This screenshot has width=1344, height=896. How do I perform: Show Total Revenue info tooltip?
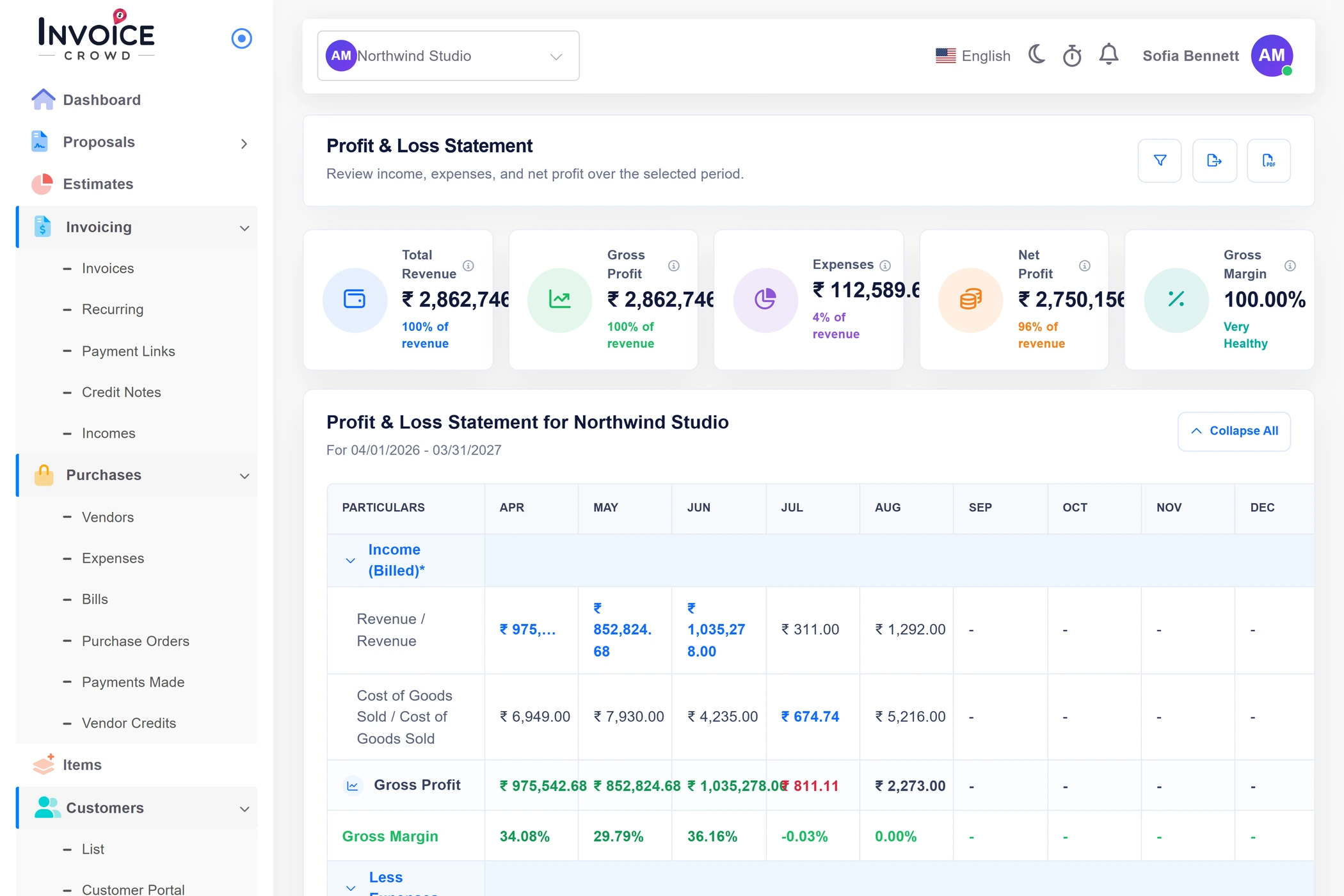pyautogui.click(x=468, y=266)
